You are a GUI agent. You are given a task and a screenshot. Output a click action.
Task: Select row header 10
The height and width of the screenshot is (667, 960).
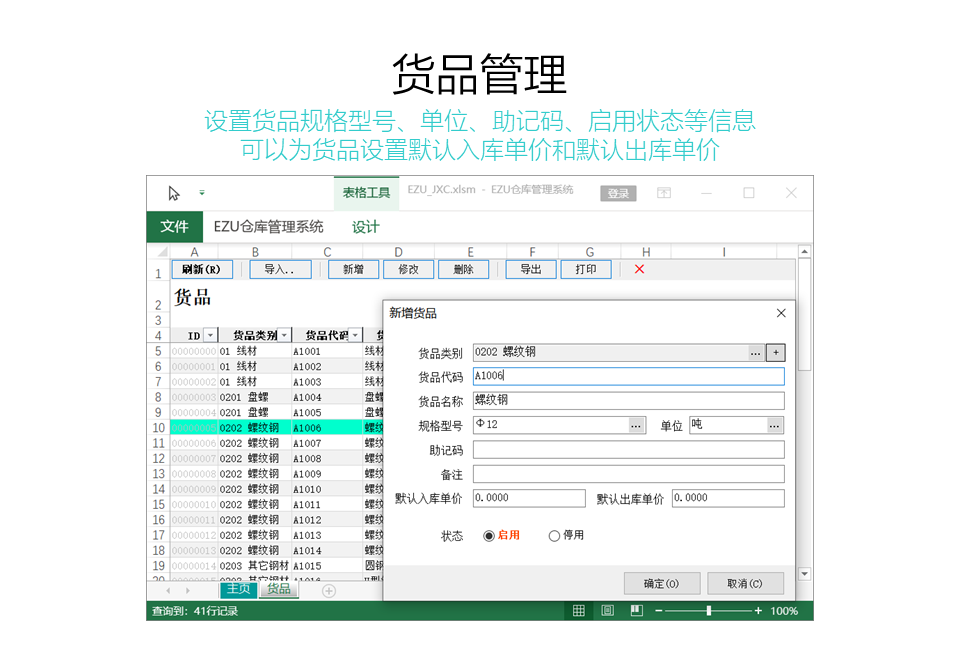[159, 428]
